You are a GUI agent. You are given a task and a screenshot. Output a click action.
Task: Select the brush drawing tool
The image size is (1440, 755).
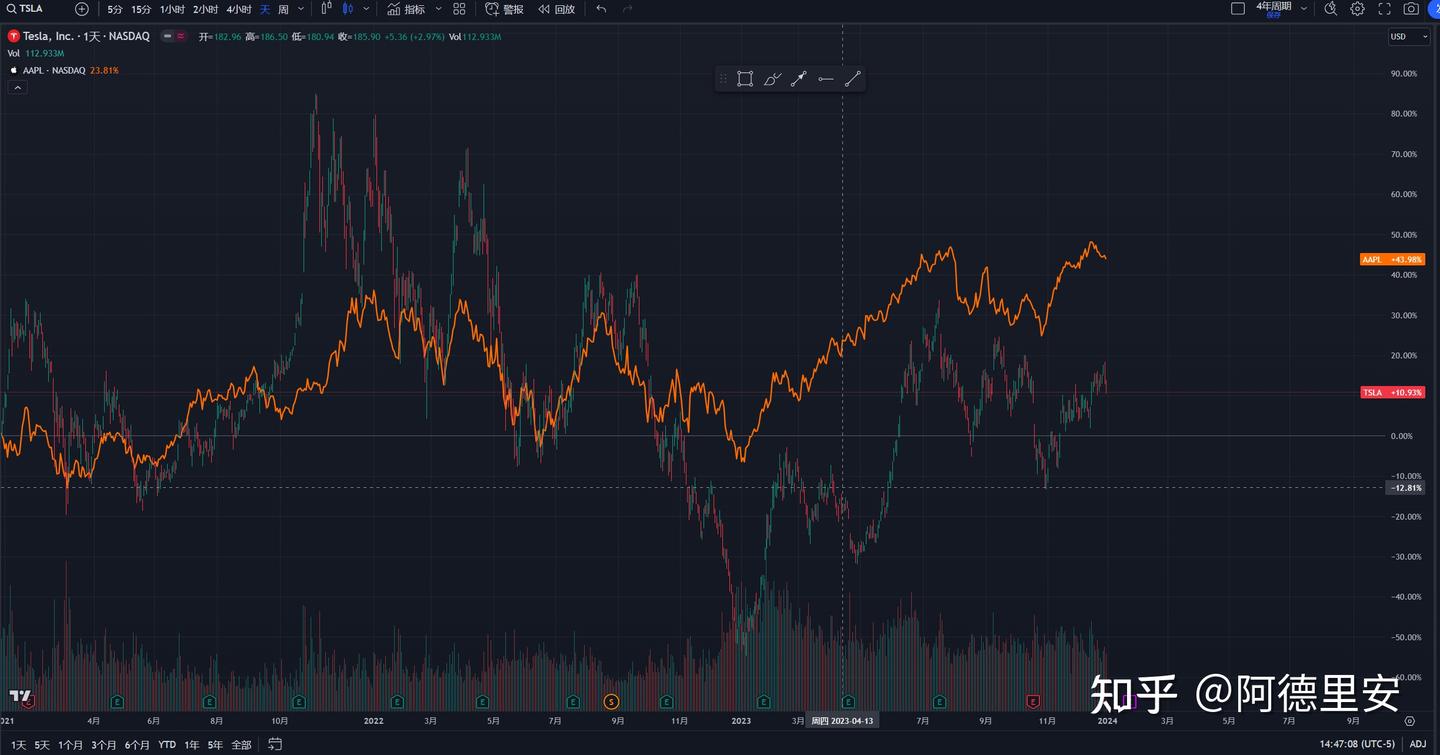(772, 78)
